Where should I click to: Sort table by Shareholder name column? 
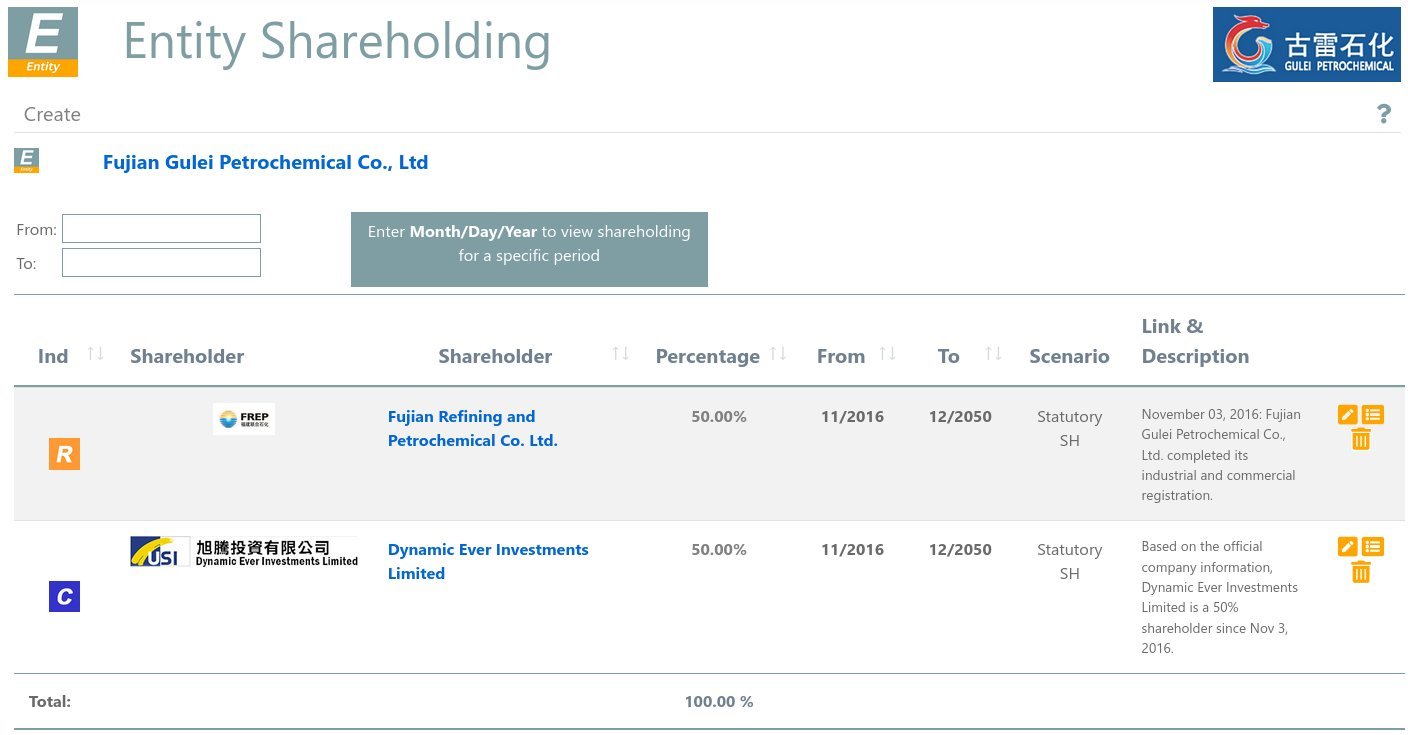pyautogui.click(x=620, y=354)
